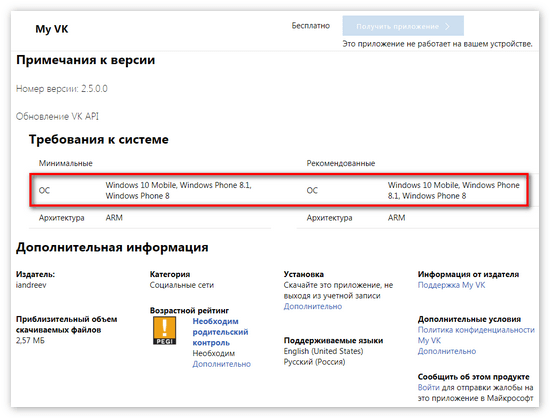This screenshot has height=418, width=550.
Task: Click the 'Минимальные' column header
Action: (66, 163)
